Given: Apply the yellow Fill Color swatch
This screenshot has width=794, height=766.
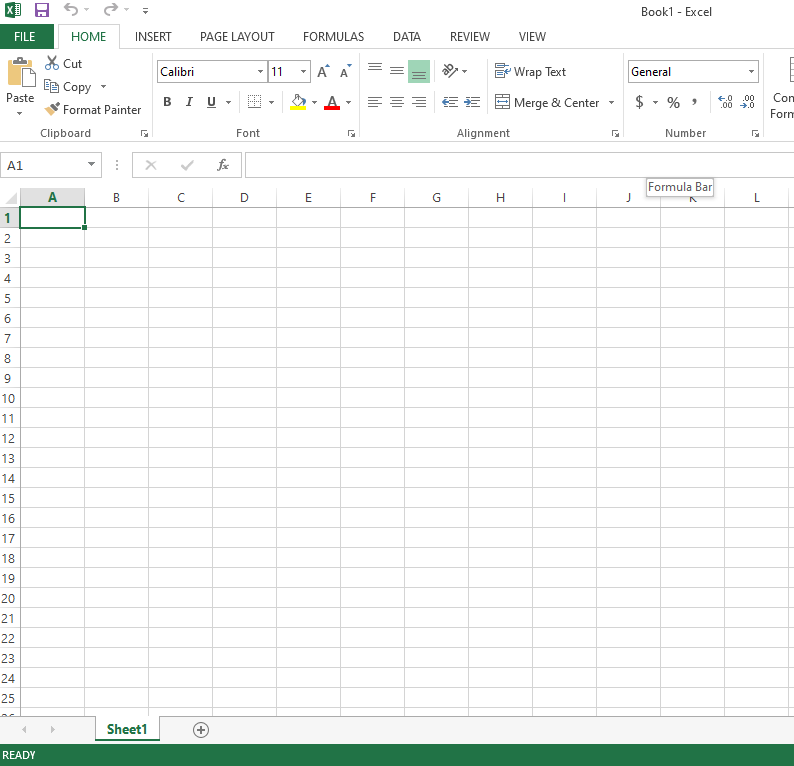Looking at the screenshot, I should pos(297,103).
